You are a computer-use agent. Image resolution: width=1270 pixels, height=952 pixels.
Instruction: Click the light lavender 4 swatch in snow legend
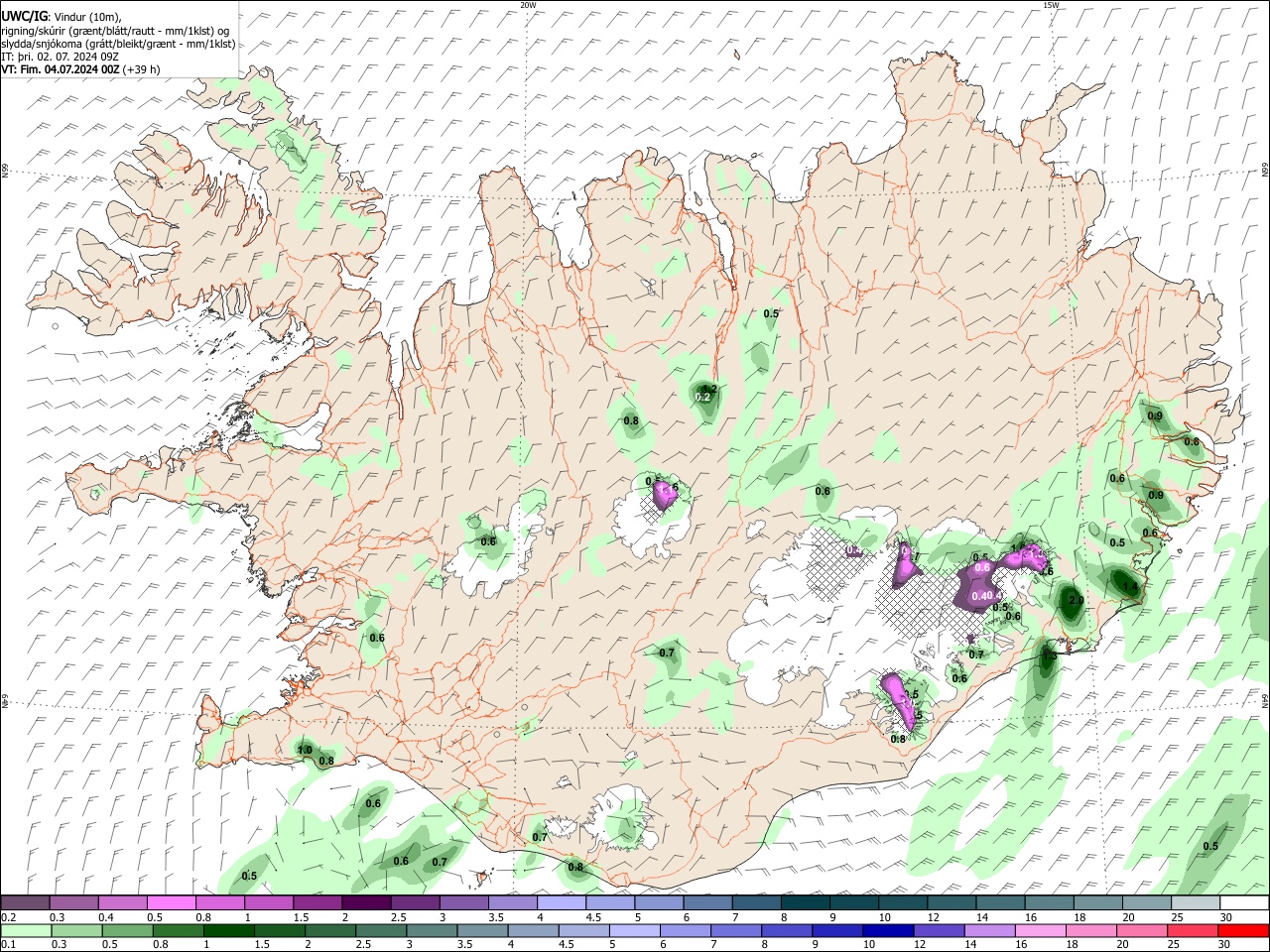(x=561, y=903)
